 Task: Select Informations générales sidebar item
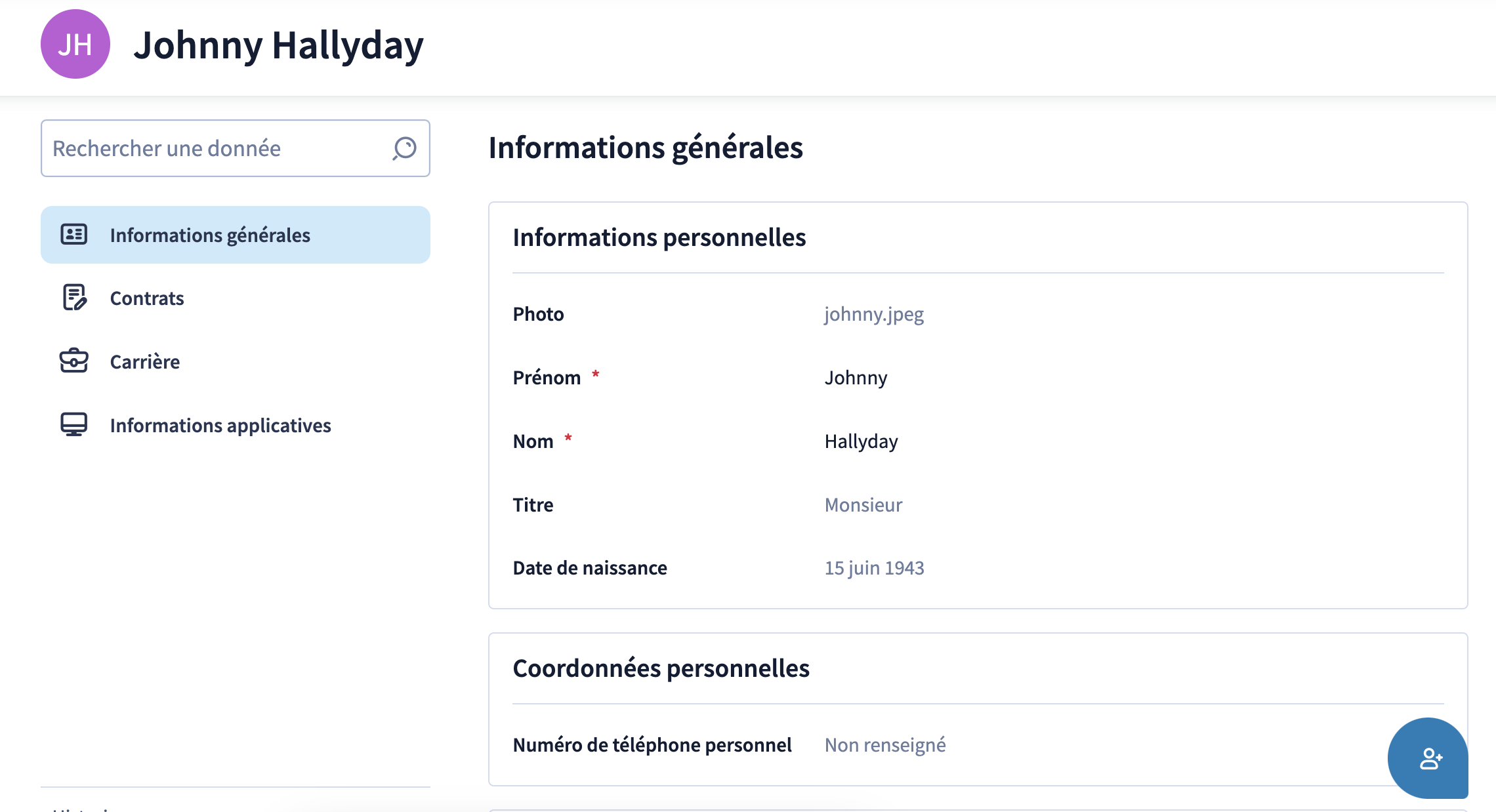236,235
